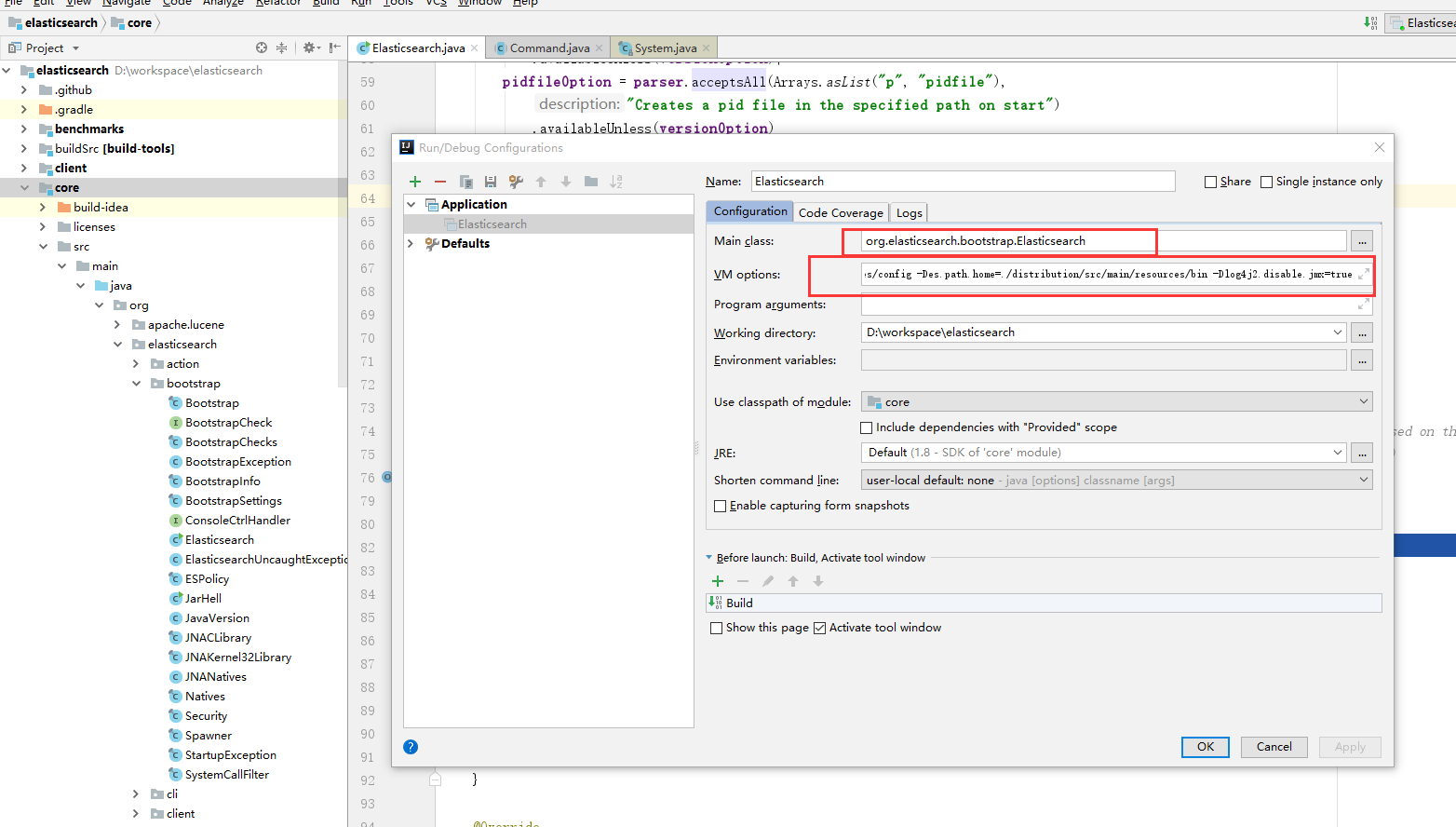The height and width of the screenshot is (827, 1456).
Task: Click the red minus remove configuration icon
Action: tap(440, 182)
